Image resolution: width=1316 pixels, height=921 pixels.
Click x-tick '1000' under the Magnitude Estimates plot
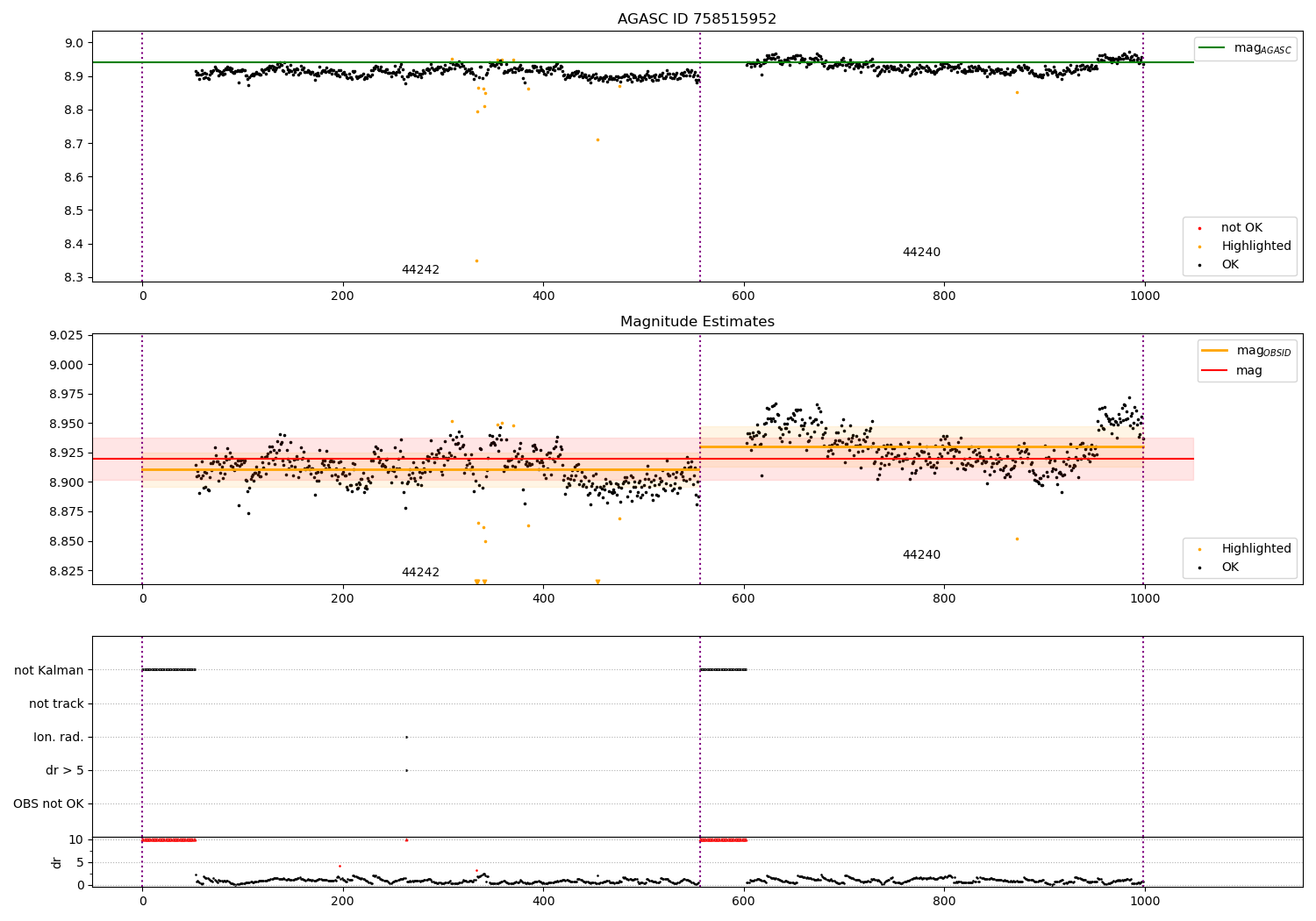1145,598
